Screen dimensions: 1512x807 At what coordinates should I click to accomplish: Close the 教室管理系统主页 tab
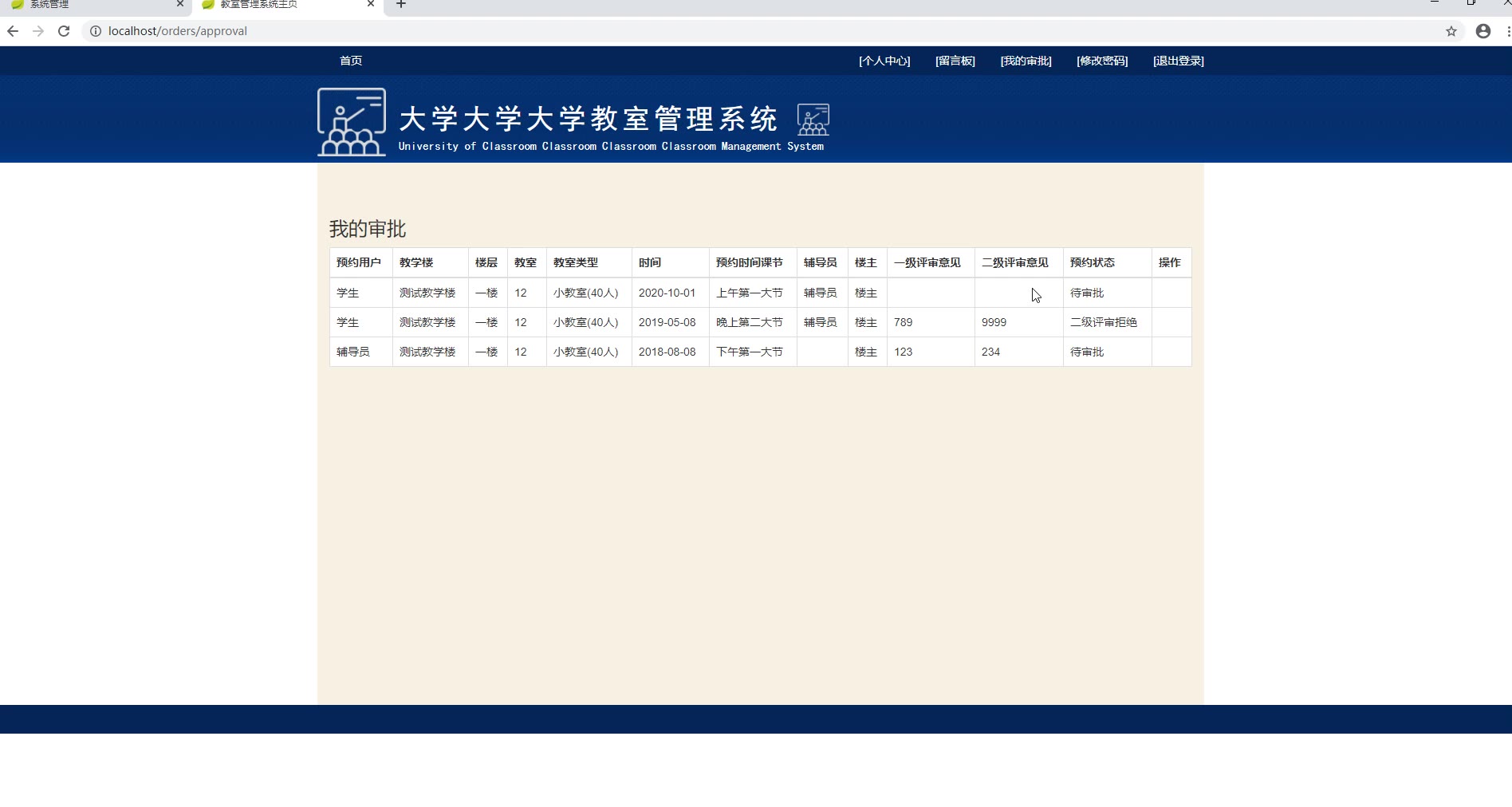(371, 4)
